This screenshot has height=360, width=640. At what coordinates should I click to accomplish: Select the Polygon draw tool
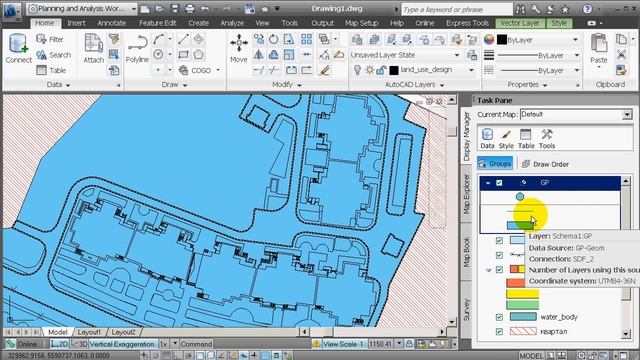[199, 54]
